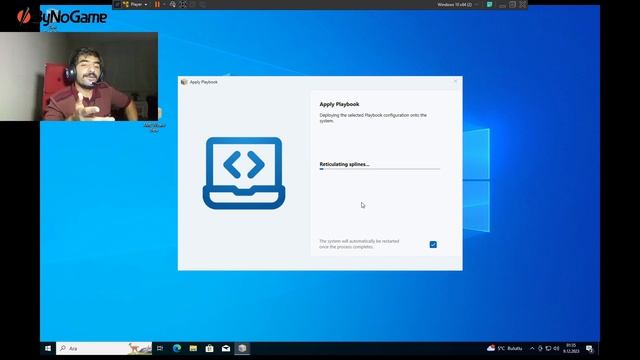Select the Apply Playbook app on the taskbar

click(x=242, y=348)
